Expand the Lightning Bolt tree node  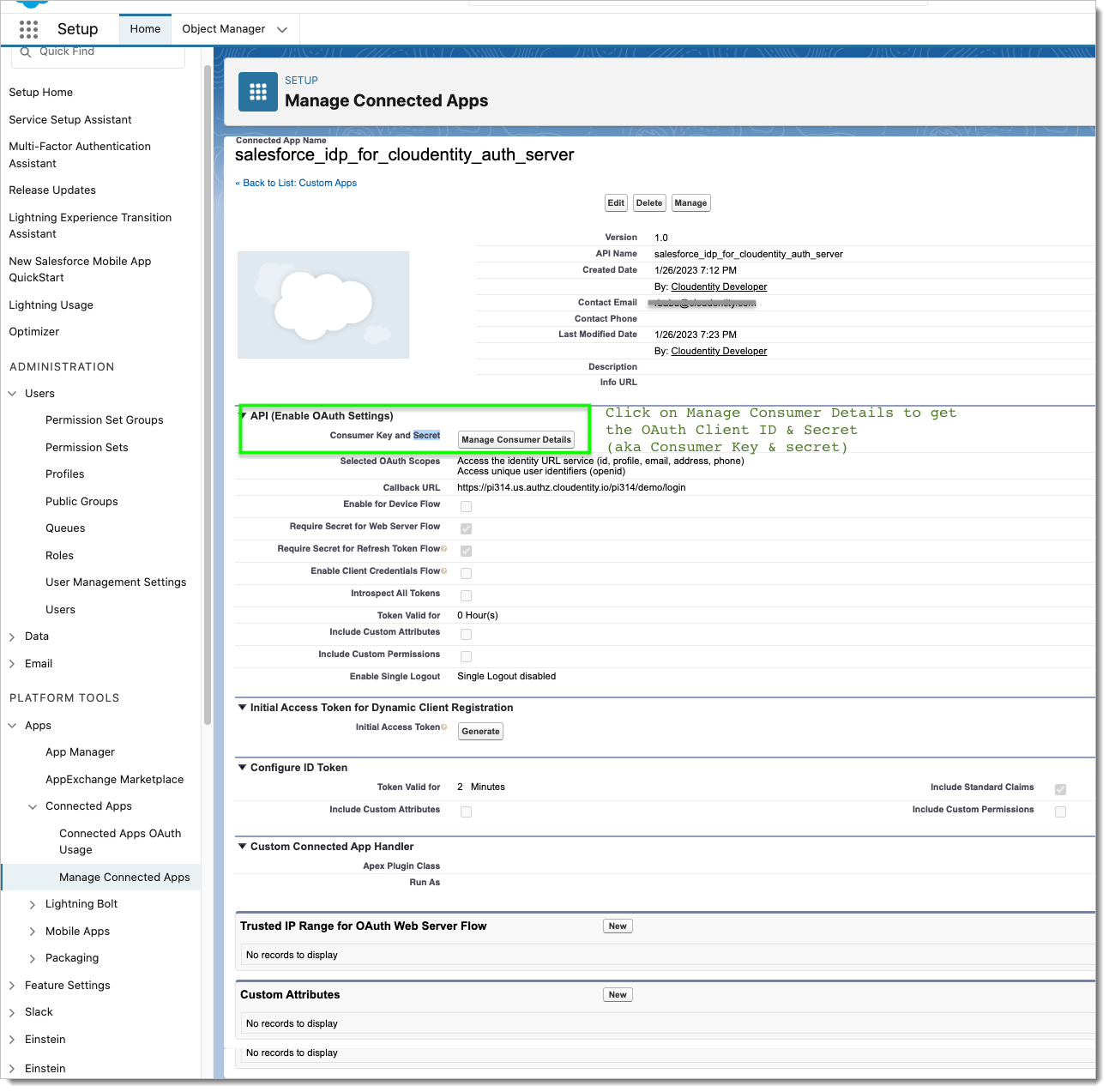33,904
